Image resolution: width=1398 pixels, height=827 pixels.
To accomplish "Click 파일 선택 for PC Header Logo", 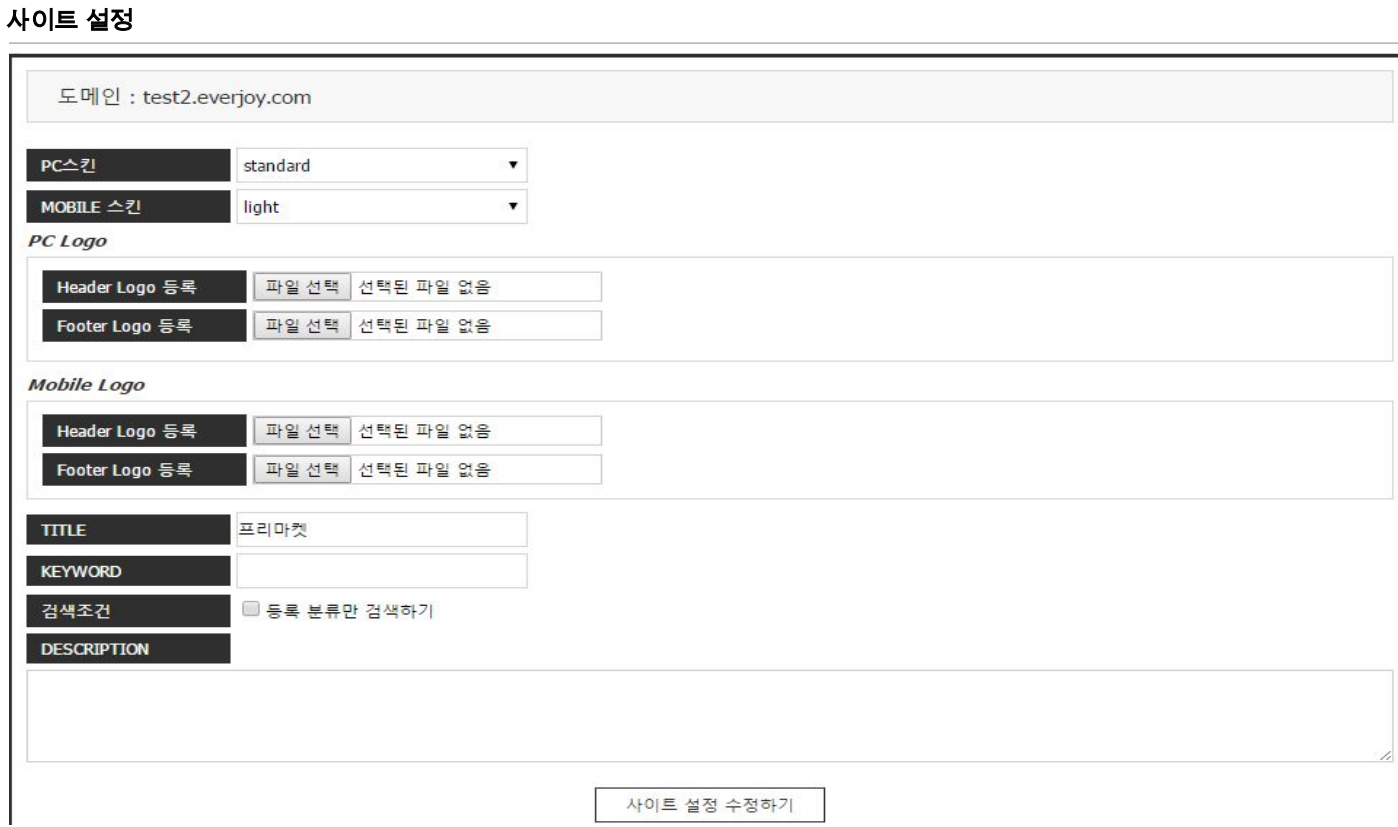I will [301, 288].
